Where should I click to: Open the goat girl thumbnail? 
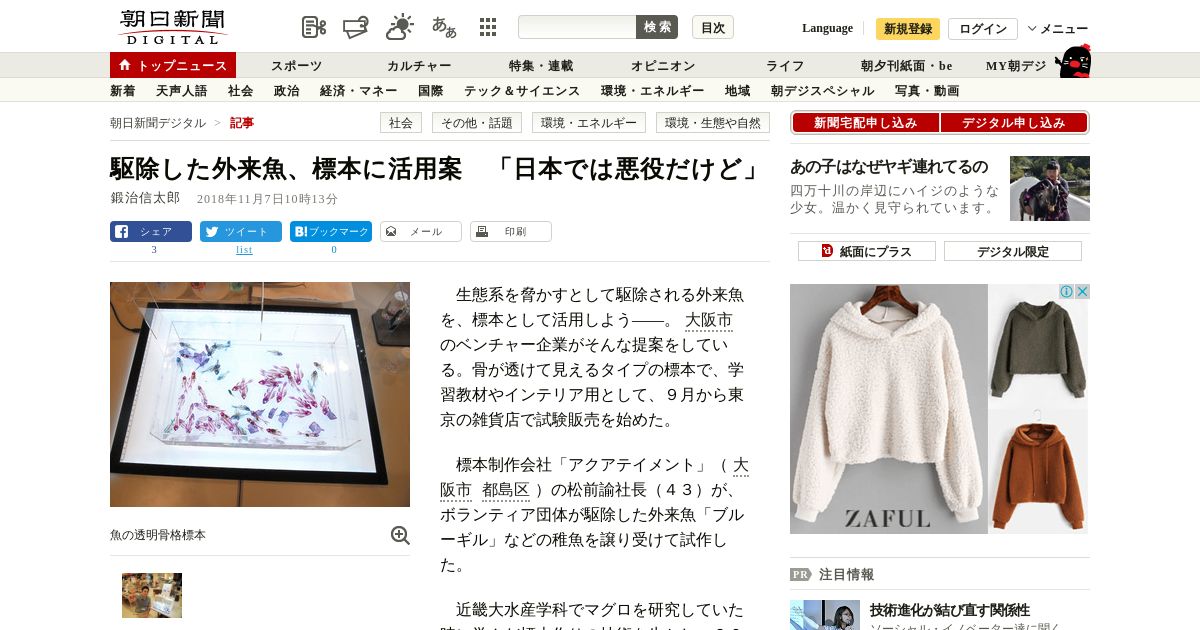tap(1050, 188)
